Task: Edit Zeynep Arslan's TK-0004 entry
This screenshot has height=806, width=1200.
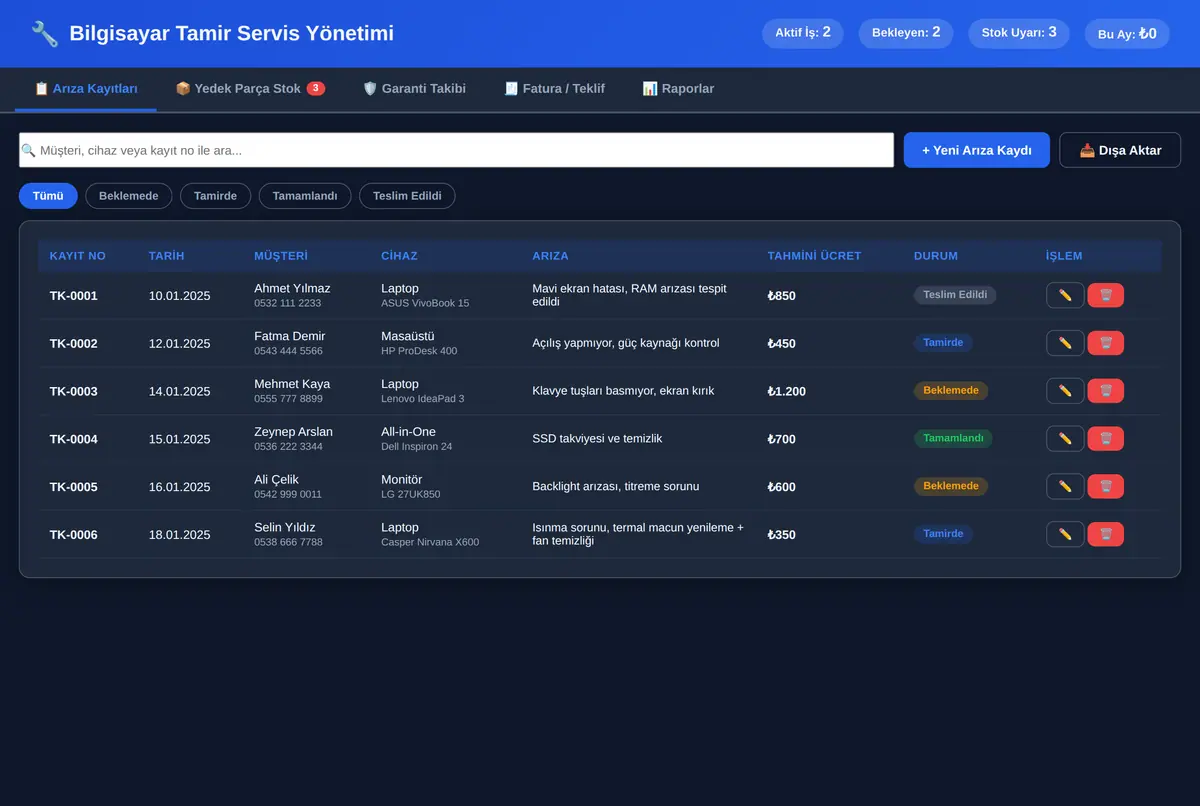Action: pos(1065,438)
